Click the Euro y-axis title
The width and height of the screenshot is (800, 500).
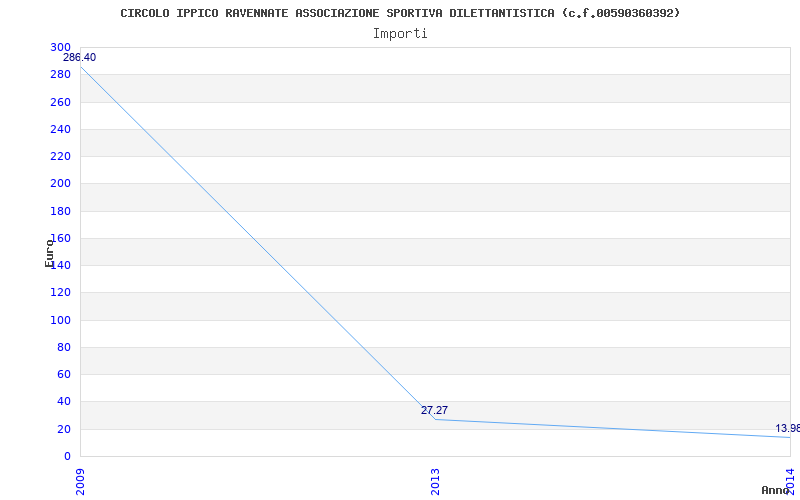click(49, 253)
